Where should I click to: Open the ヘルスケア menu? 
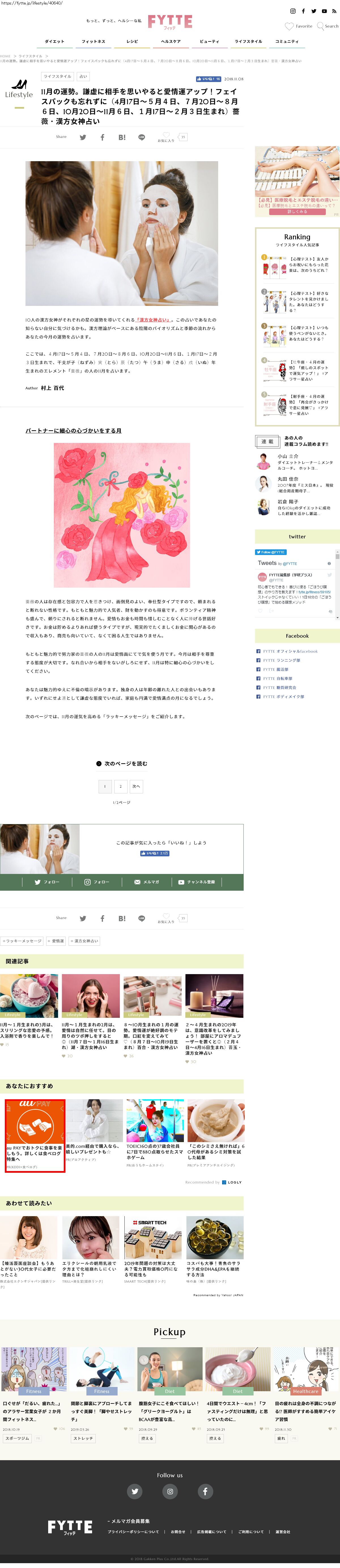(170, 41)
